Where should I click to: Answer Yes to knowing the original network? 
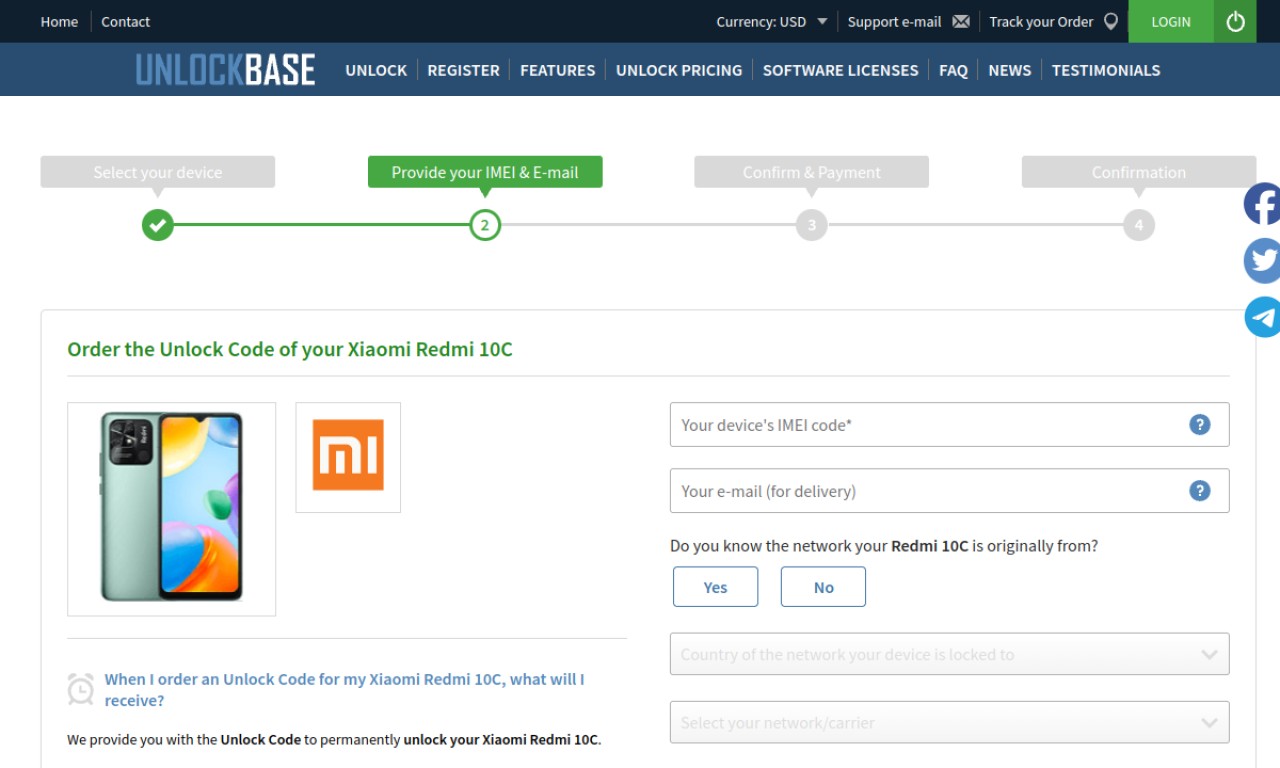pos(715,587)
